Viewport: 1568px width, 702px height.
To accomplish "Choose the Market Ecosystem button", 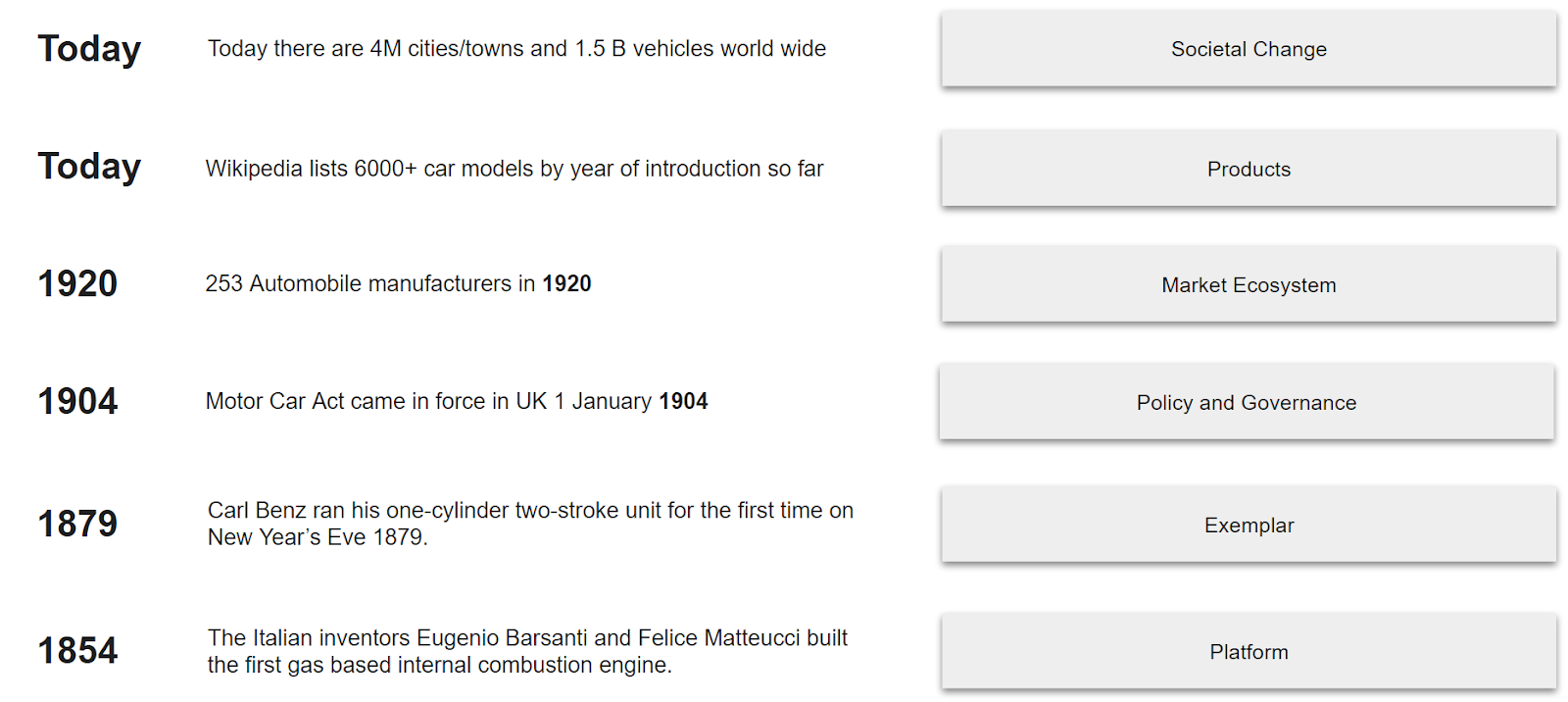I will 1249,284.
